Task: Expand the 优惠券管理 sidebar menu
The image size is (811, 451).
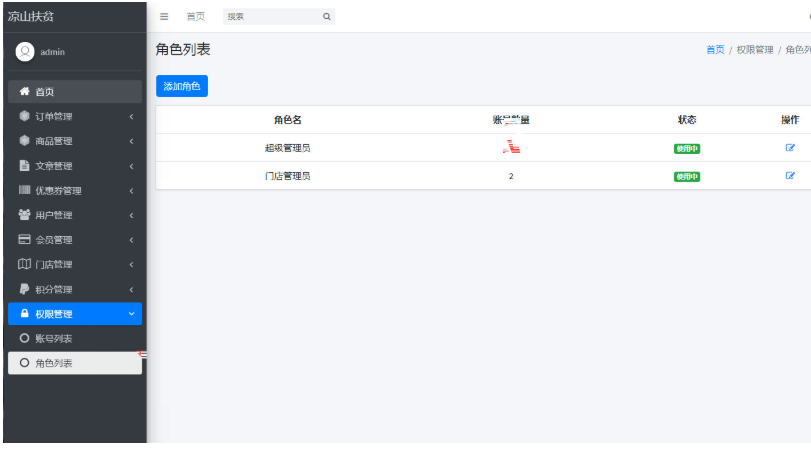Action: (74, 191)
